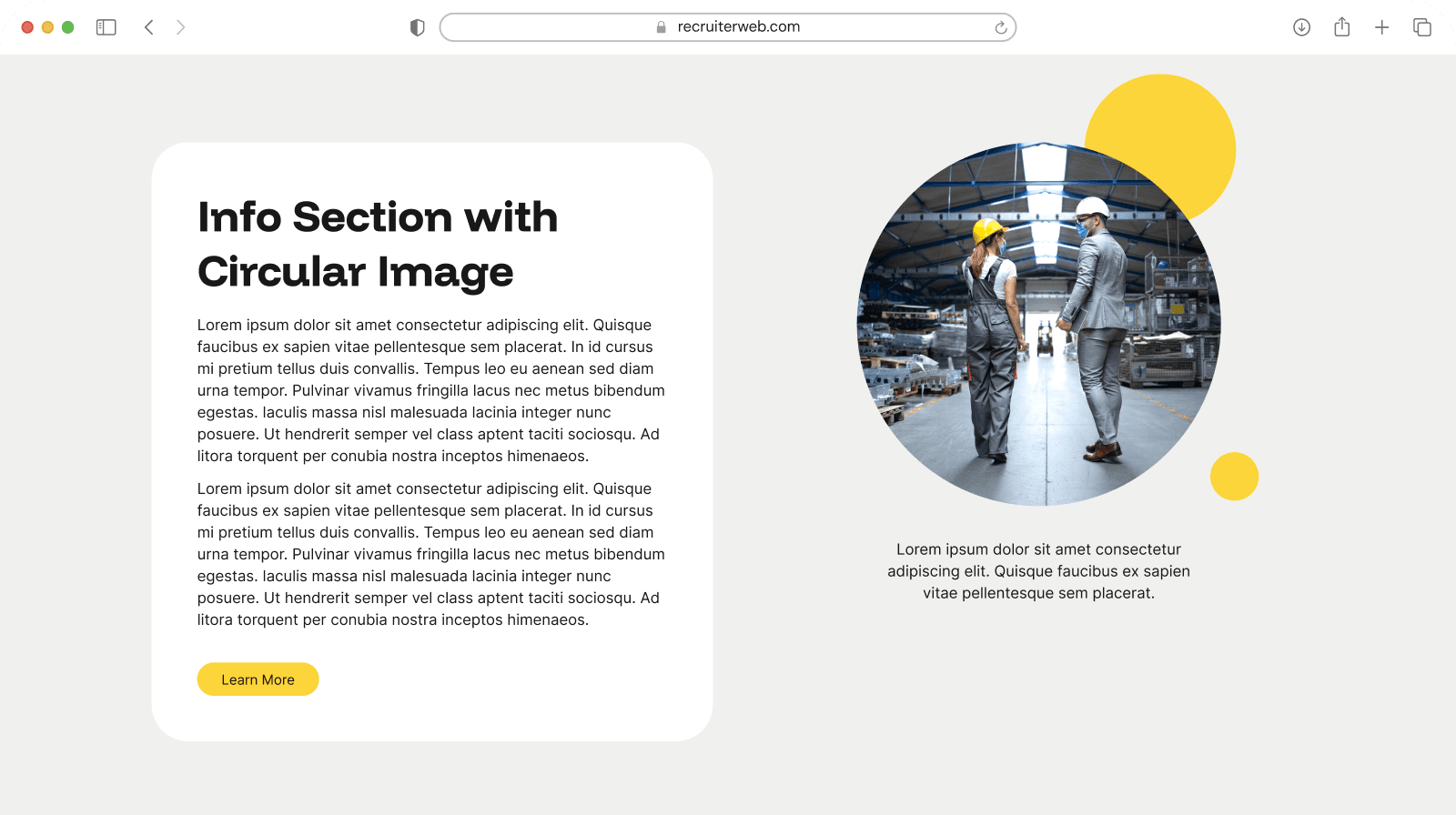Toggle the Safari sidebar panel icon
Viewport: 1456px width, 815px height.
pyautogui.click(x=106, y=27)
